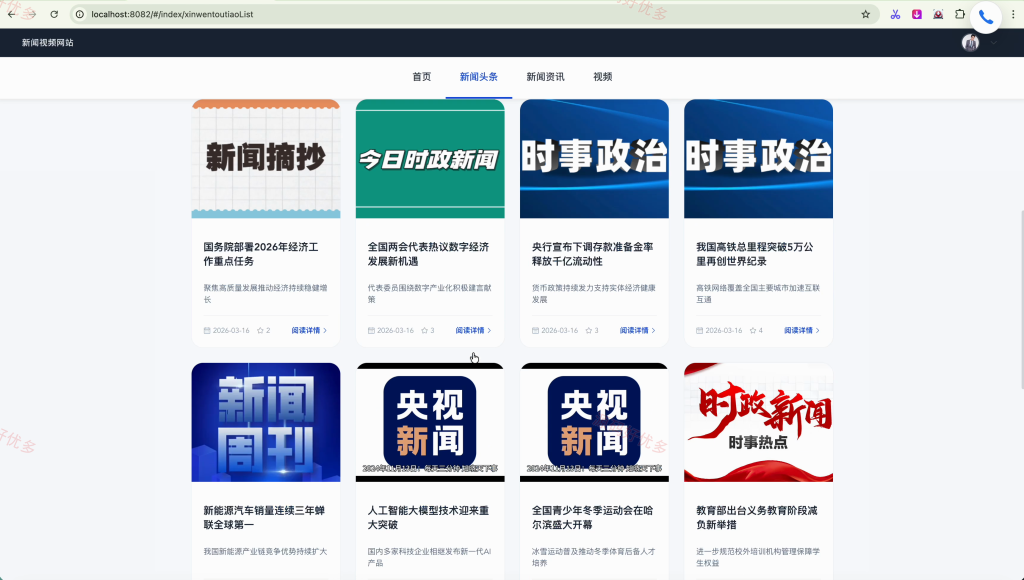Open title 我国高铁总里程突破5万公里
This screenshot has width=1024, height=580.
click(754, 254)
